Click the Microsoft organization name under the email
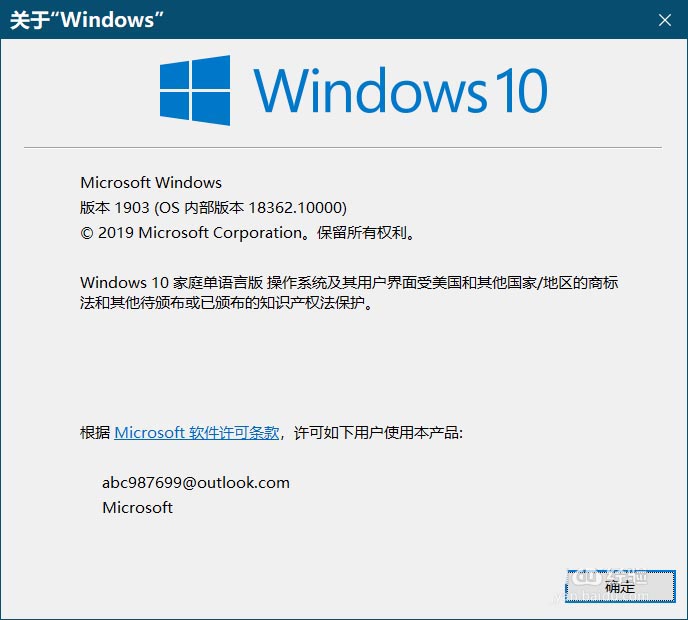This screenshot has height=620, width=688. (137, 508)
